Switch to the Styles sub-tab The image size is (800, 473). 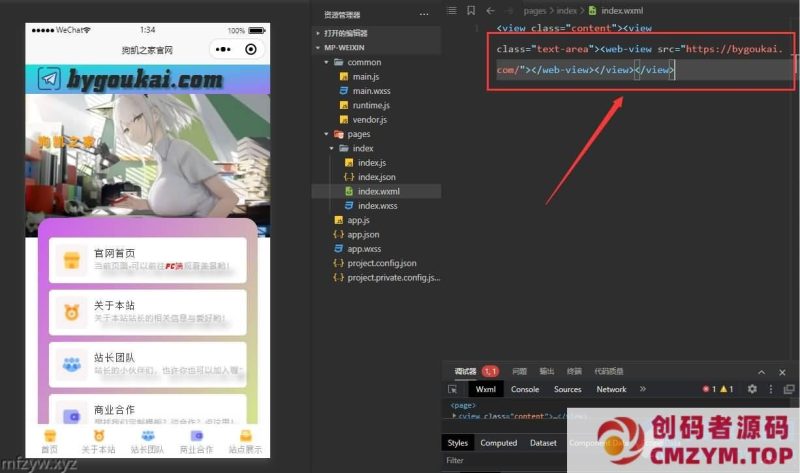click(457, 443)
